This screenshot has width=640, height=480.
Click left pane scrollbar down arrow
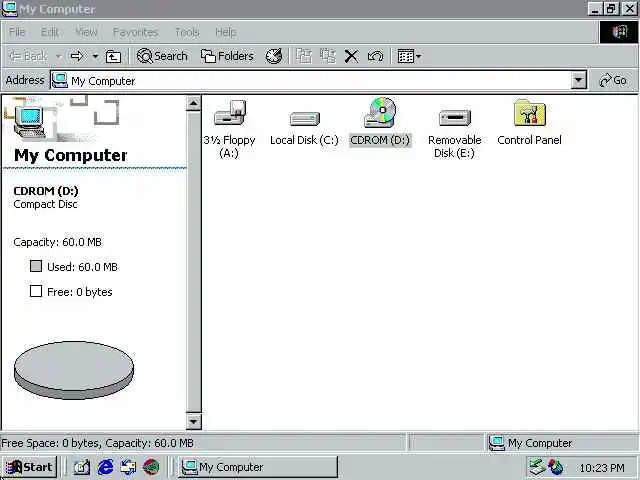click(x=193, y=421)
